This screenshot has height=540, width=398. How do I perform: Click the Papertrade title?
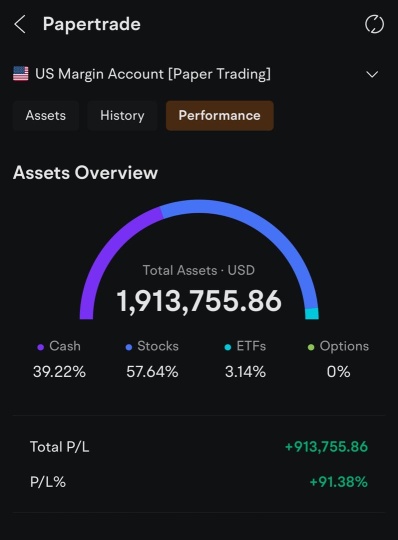[x=92, y=24]
